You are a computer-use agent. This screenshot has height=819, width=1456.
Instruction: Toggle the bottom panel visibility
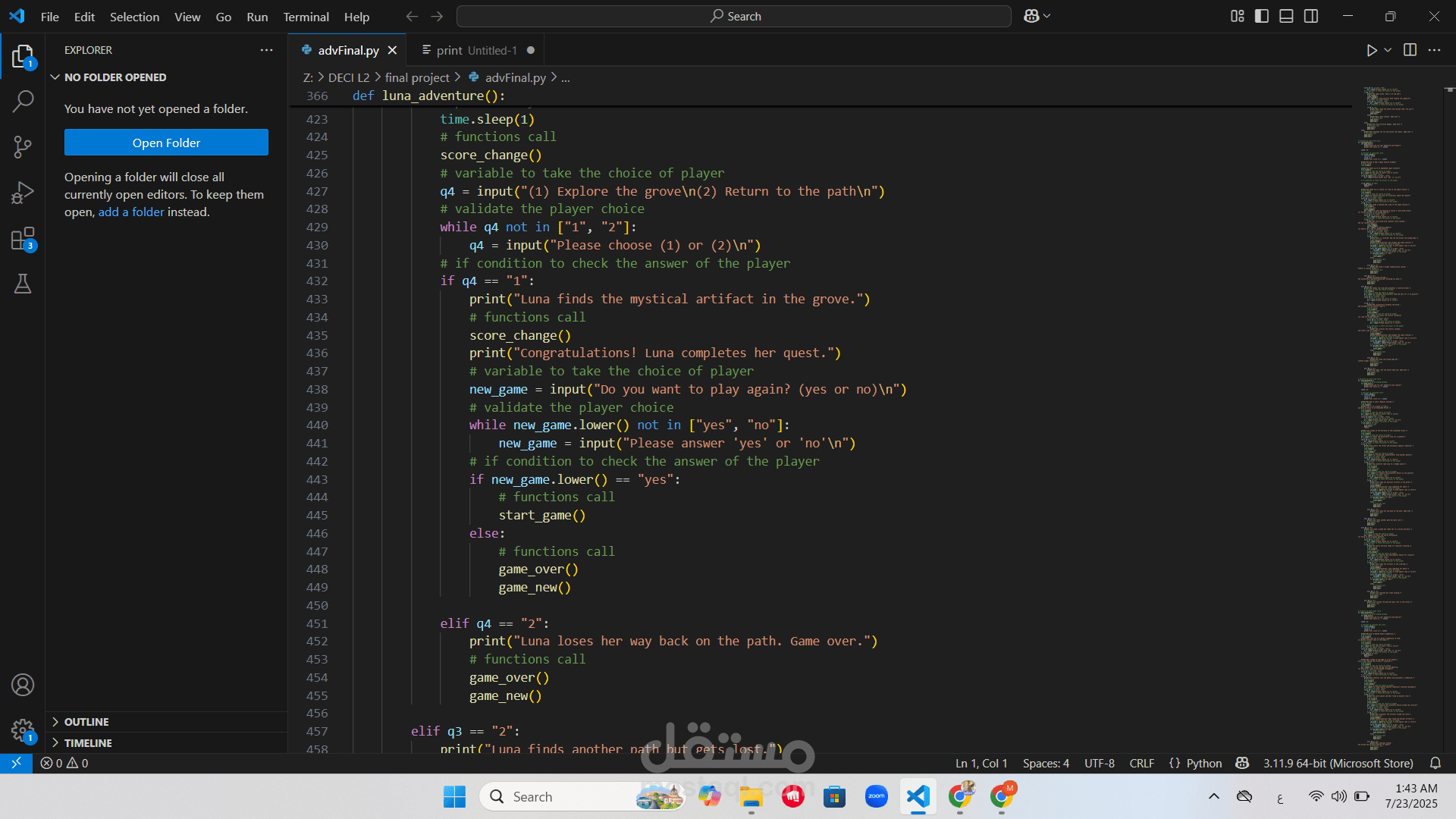(x=1286, y=16)
